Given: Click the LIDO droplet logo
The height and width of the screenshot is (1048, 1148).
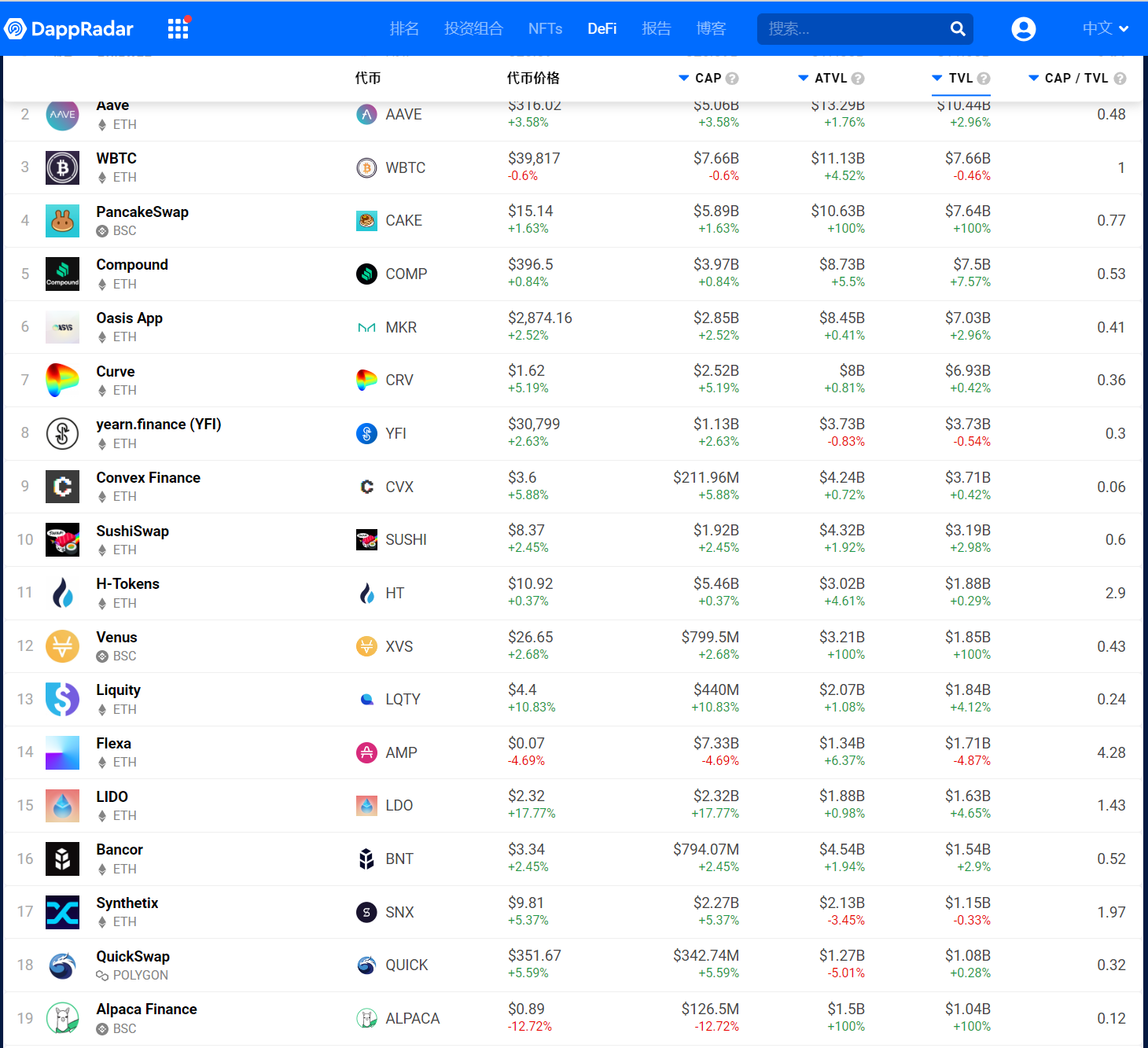Looking at the screenshot, I should 62,806.
